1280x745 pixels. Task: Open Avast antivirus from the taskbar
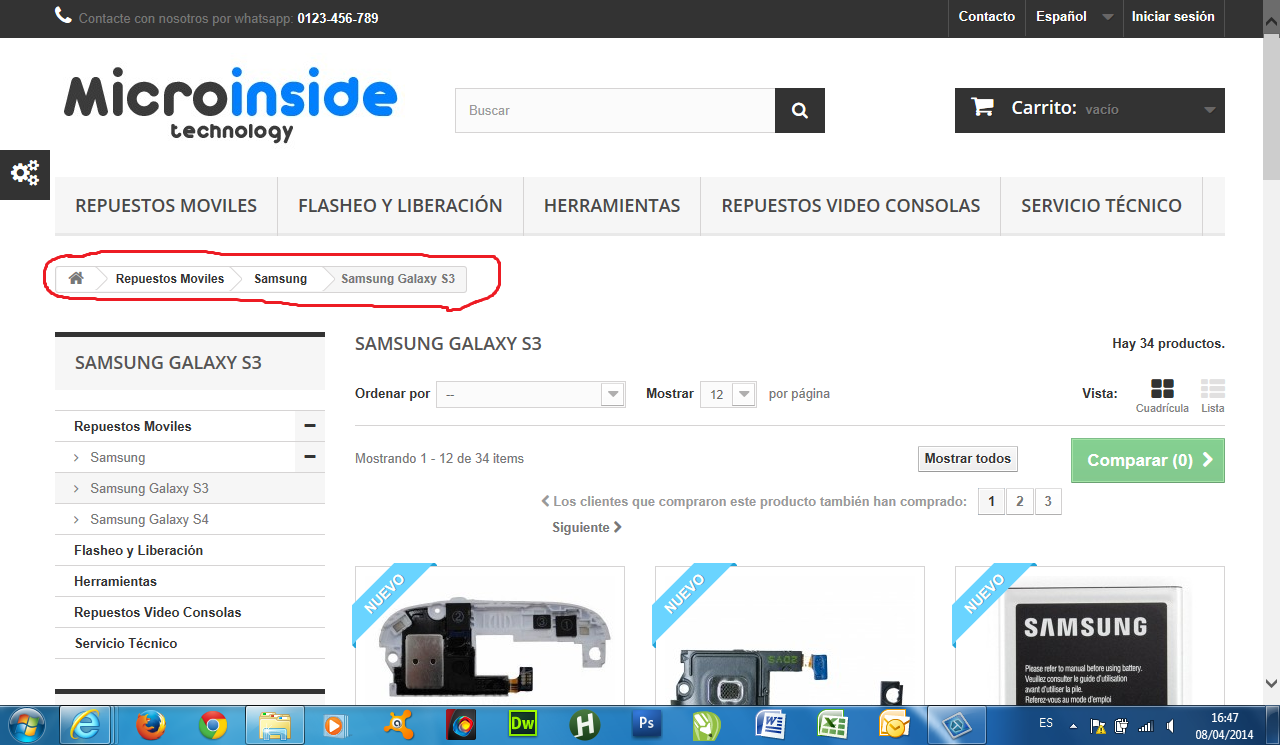click(x=399, y=724)
